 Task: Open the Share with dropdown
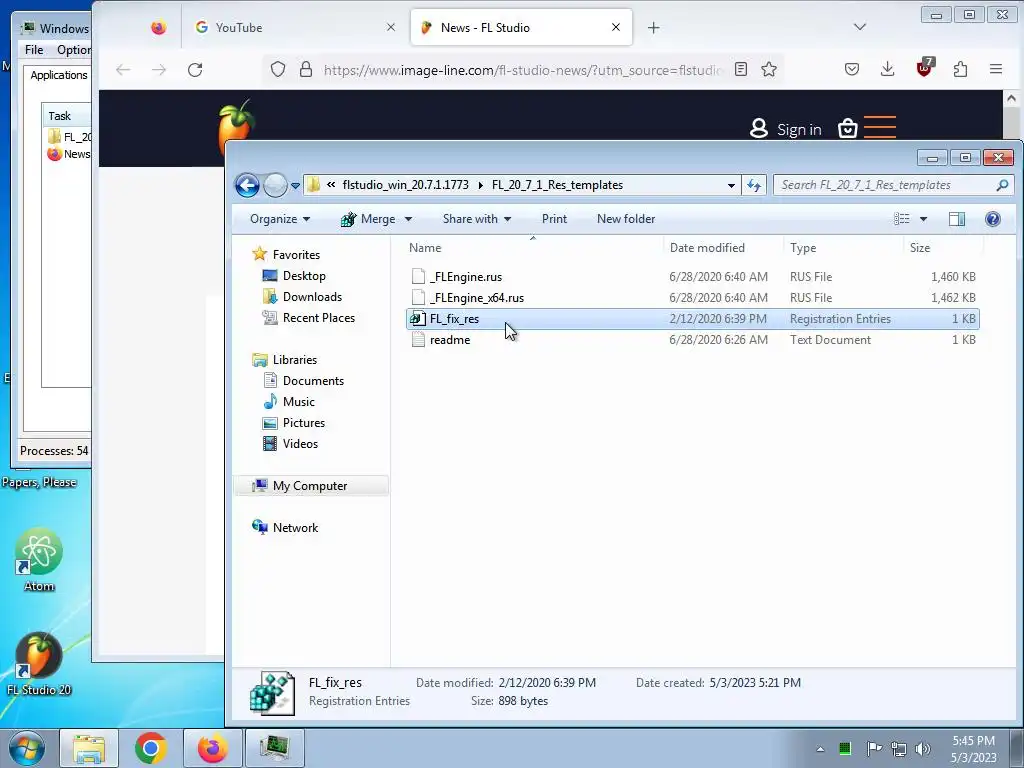[x=477, y=219]
